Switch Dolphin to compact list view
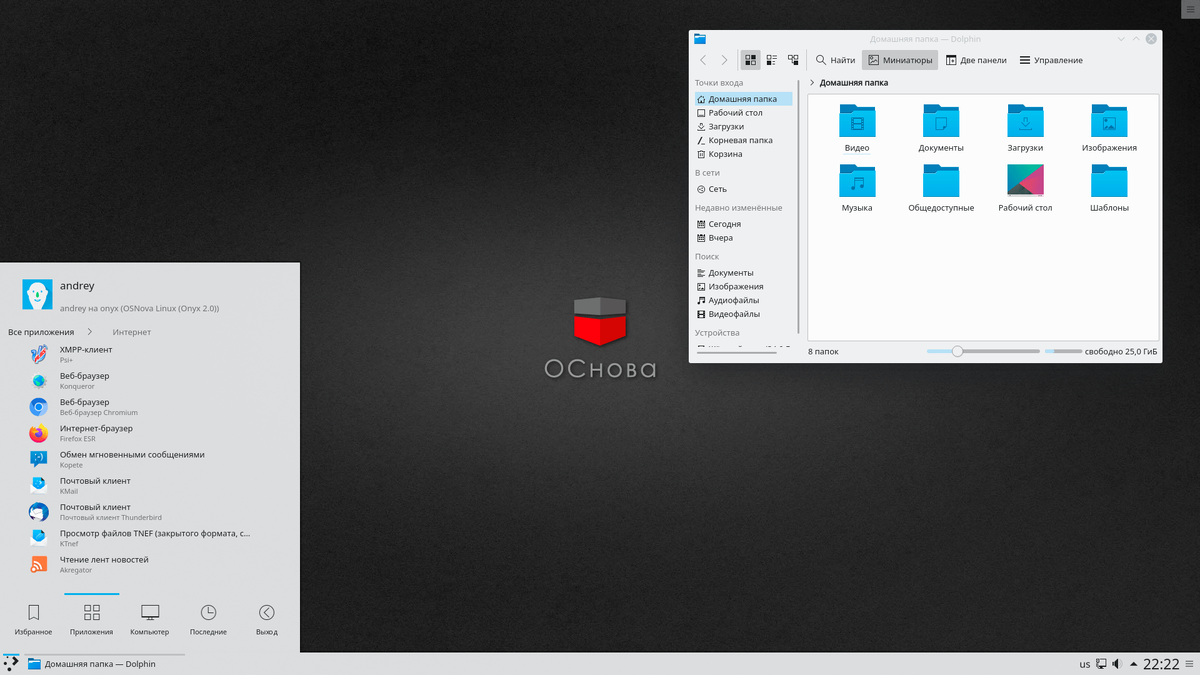The image size is (1200, 675). click(x=771, y=60)
